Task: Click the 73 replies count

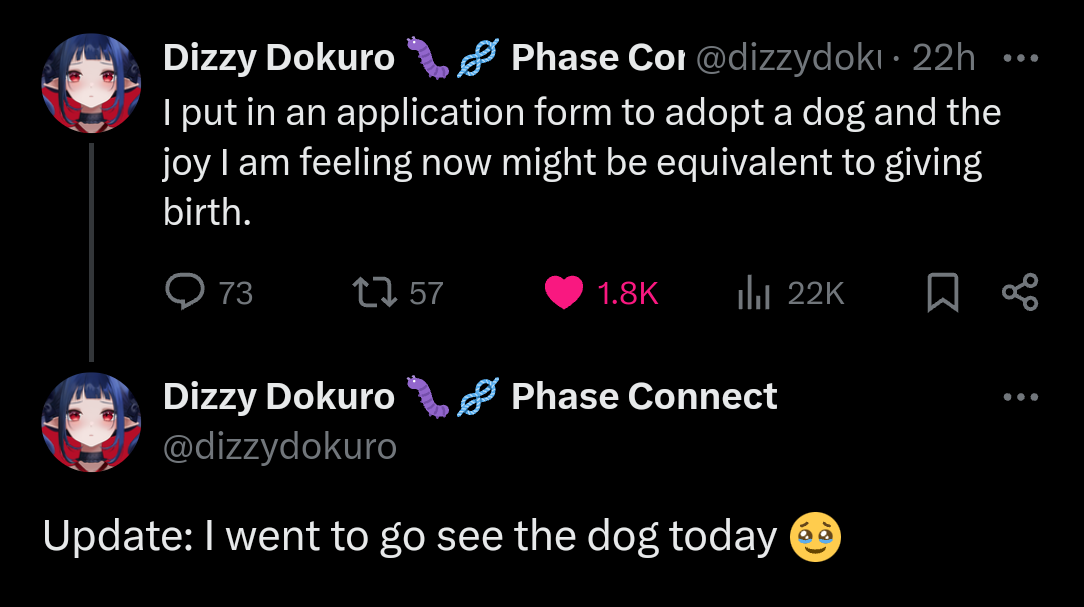Action: [236, 293]
